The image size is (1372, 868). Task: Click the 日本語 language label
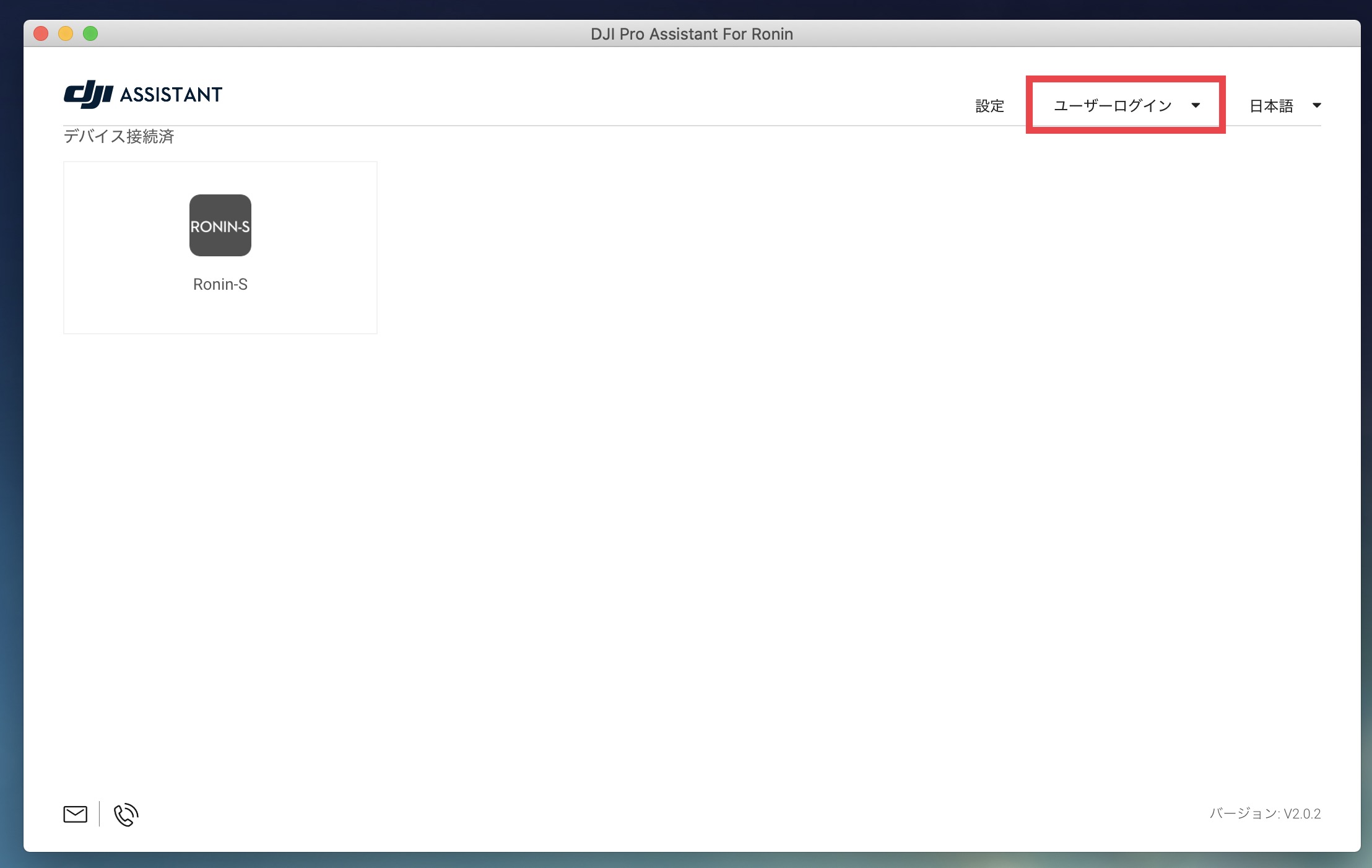(1271, 106)
